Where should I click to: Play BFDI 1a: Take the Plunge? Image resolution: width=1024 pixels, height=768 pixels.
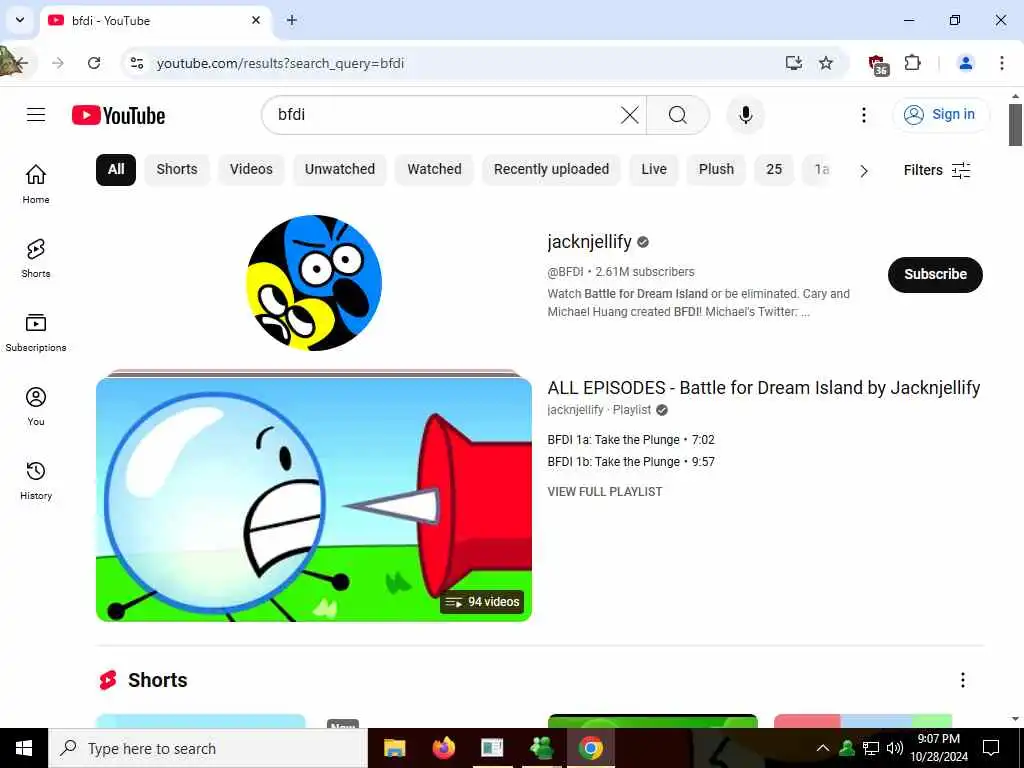[631, 440]
